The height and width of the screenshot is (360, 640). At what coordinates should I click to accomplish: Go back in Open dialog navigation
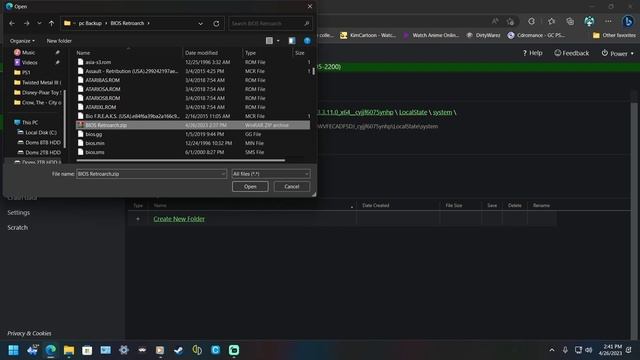12,24
